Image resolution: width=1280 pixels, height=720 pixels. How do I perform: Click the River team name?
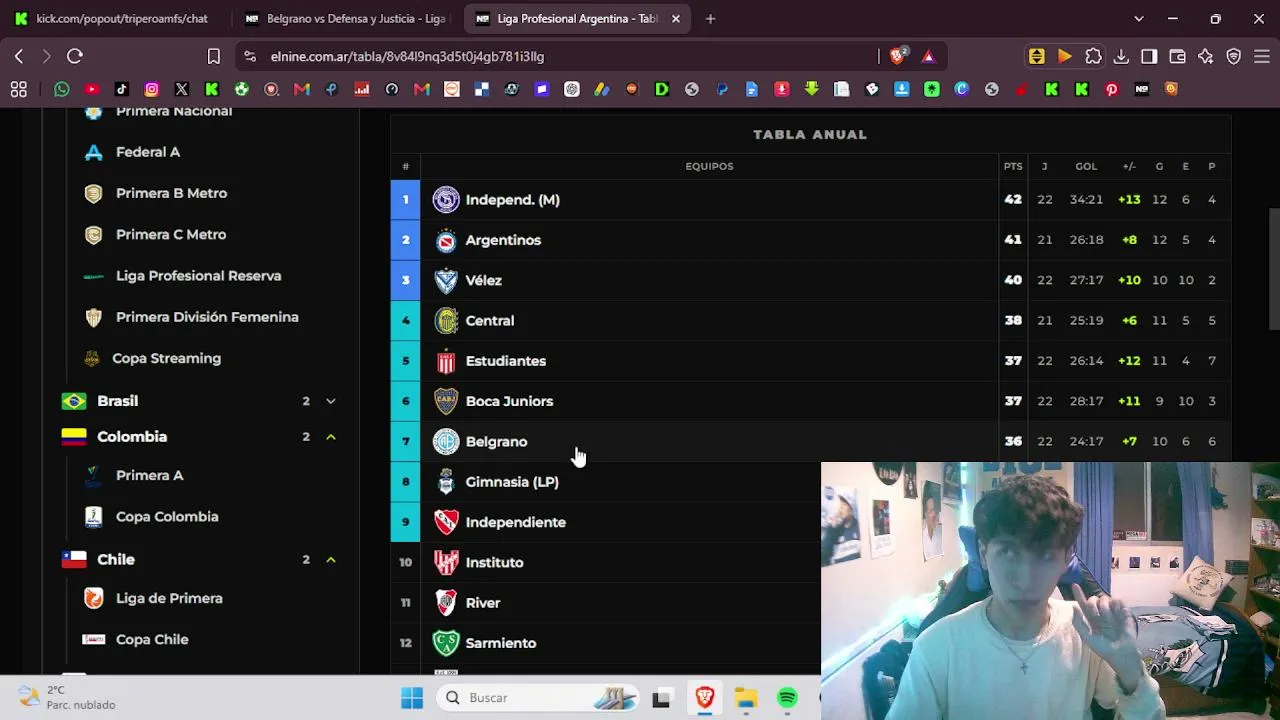(483, 603)
